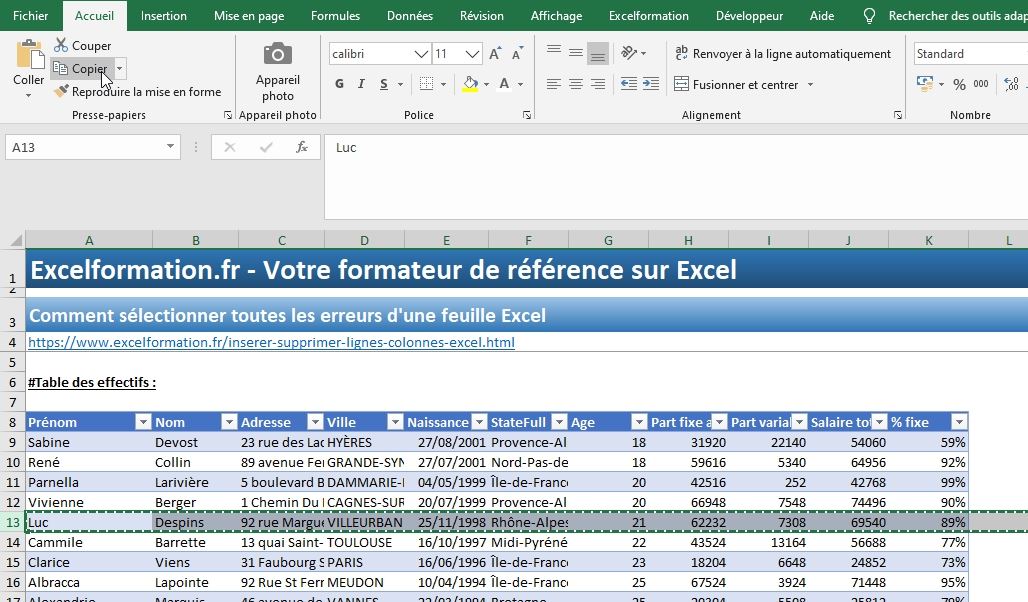This screenshot has height=602, width=1028.
Task: Click the Copier button
Action: pyautogui.click(x=82, y=68)
